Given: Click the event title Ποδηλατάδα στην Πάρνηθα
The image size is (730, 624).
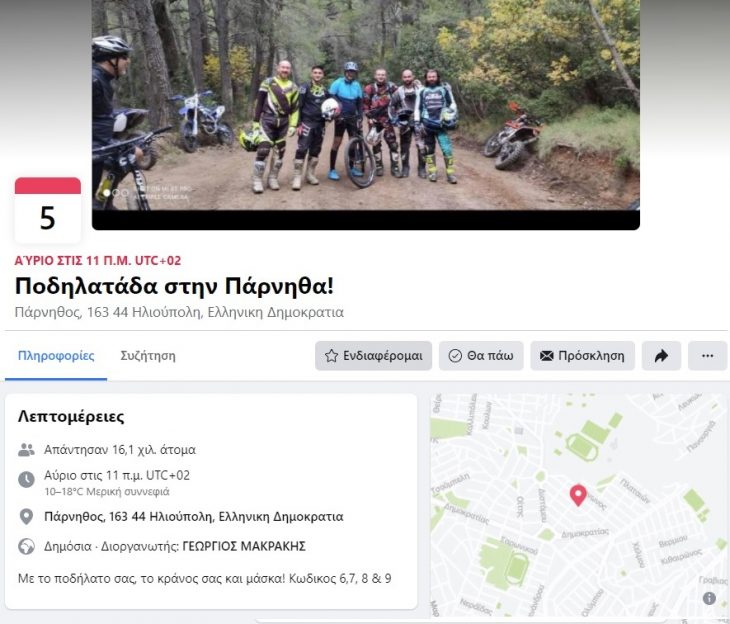Looking at the screenshot, I should pyautogui.click(x=175, y=286).
